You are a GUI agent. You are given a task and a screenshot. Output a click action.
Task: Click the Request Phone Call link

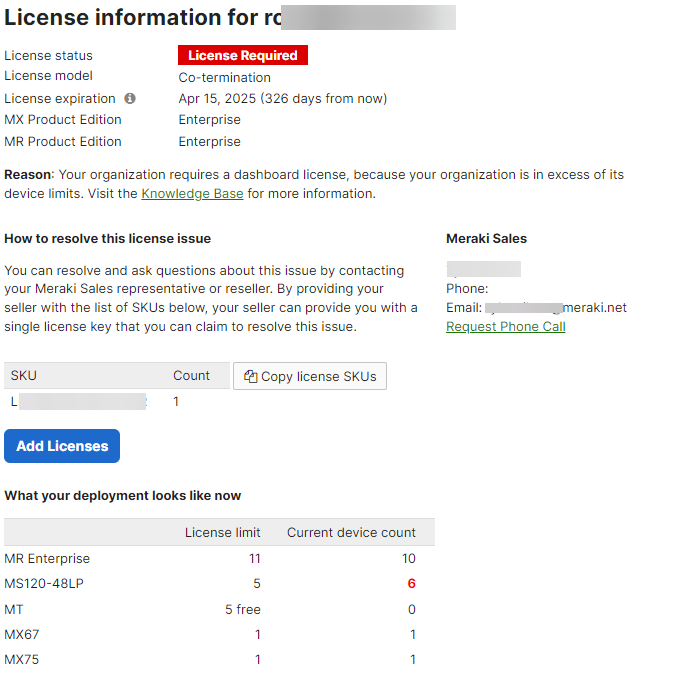(505, 326)
